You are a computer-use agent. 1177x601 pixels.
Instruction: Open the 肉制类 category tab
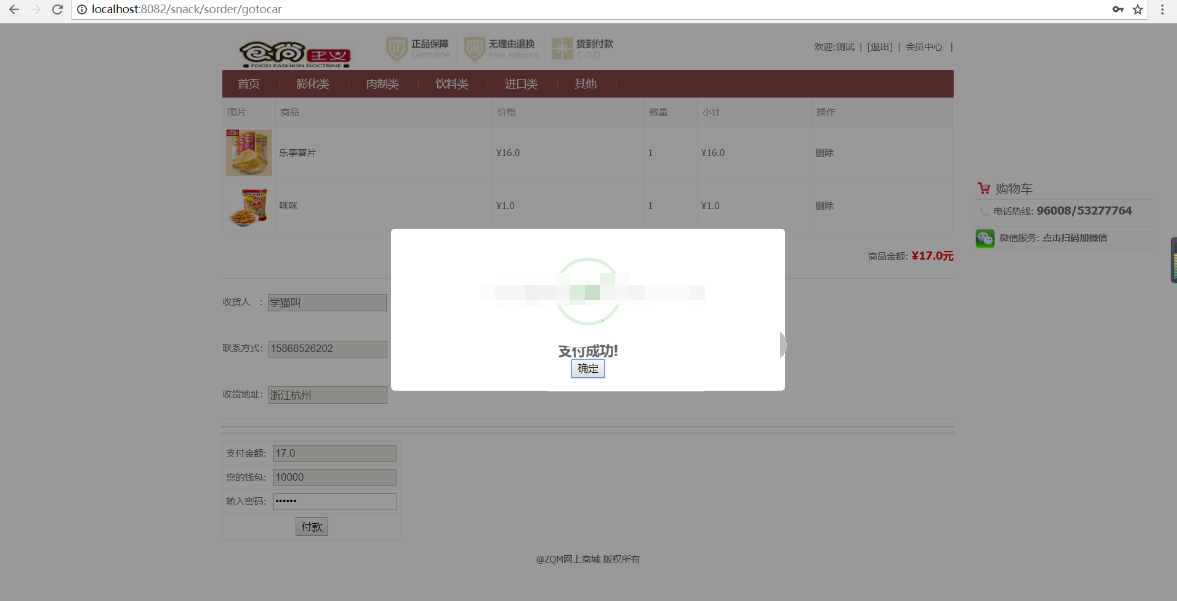[382, 84]
